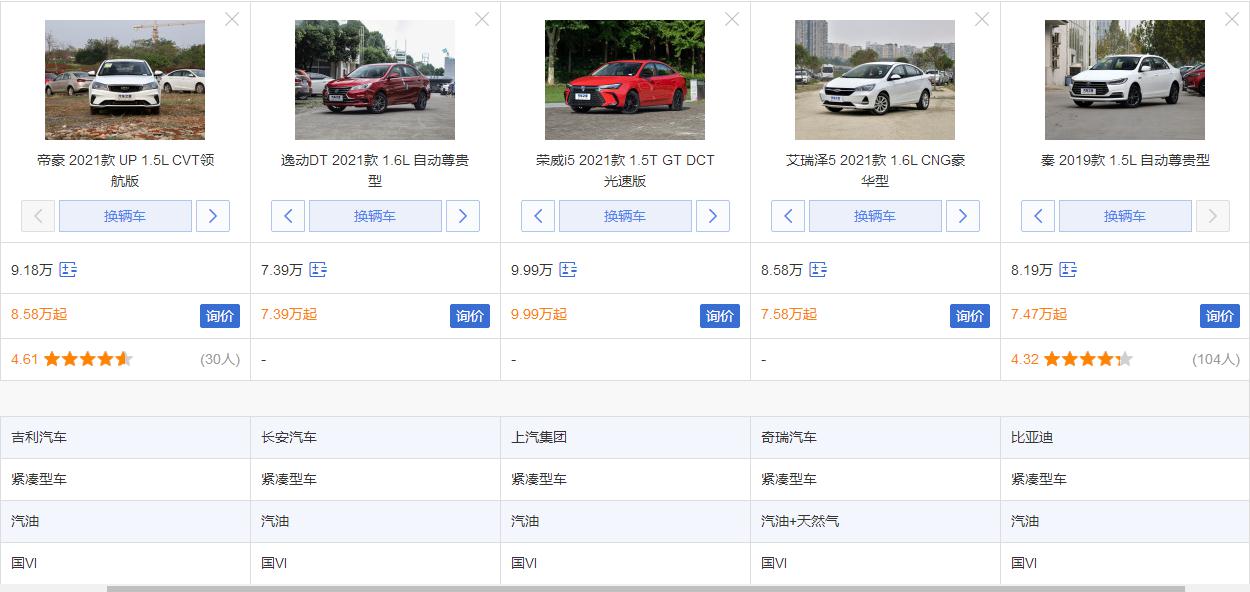
Task: Remove 秦 from the comparison
Action: pos(1232,18)
